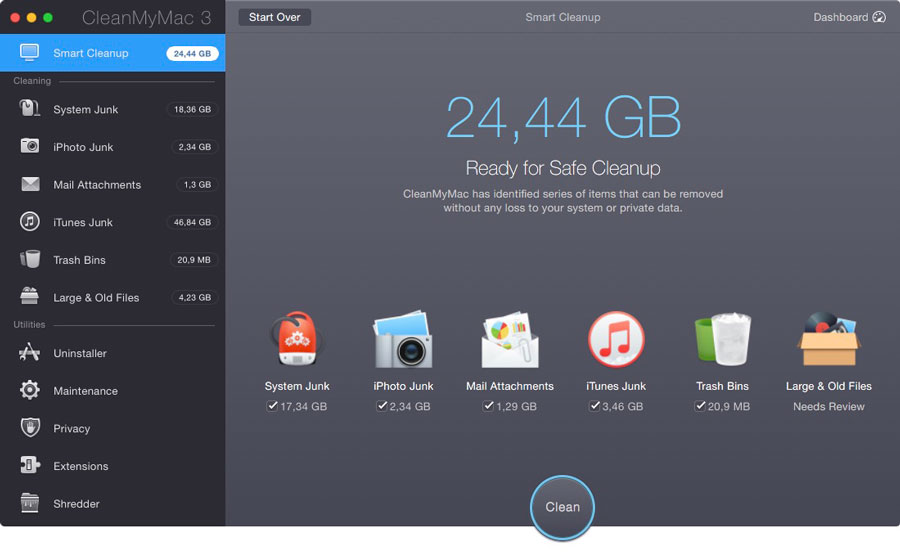Click the large red System Junk vacuum icon
Screen dimensions: 900x553
297,339
